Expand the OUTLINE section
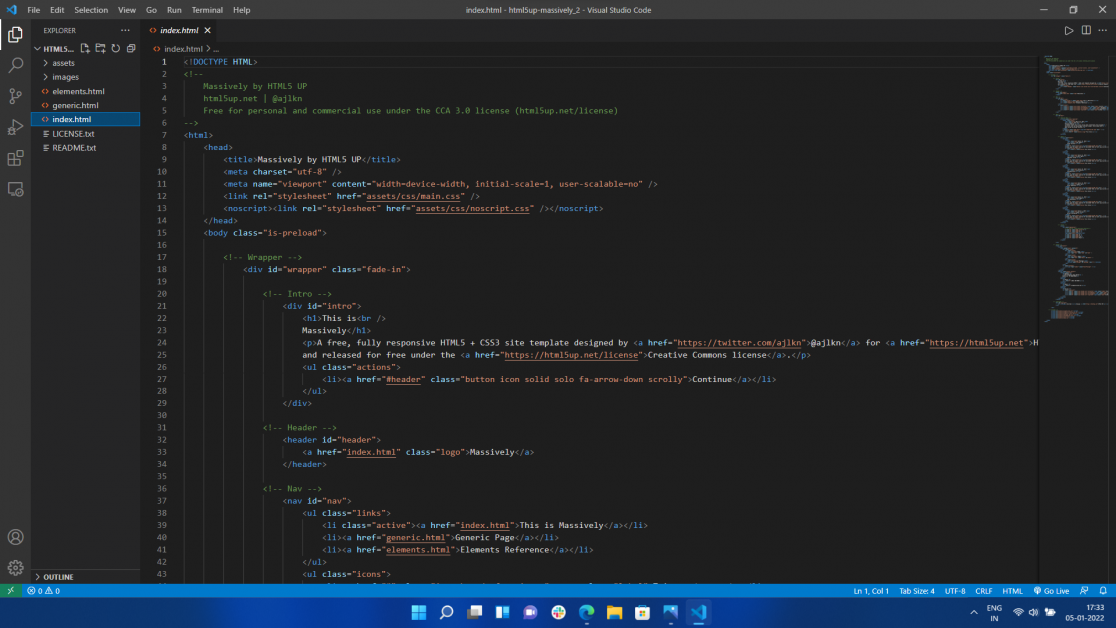Image resolution: width=1116 pixels, height=628 pixels. click(58, 577)
